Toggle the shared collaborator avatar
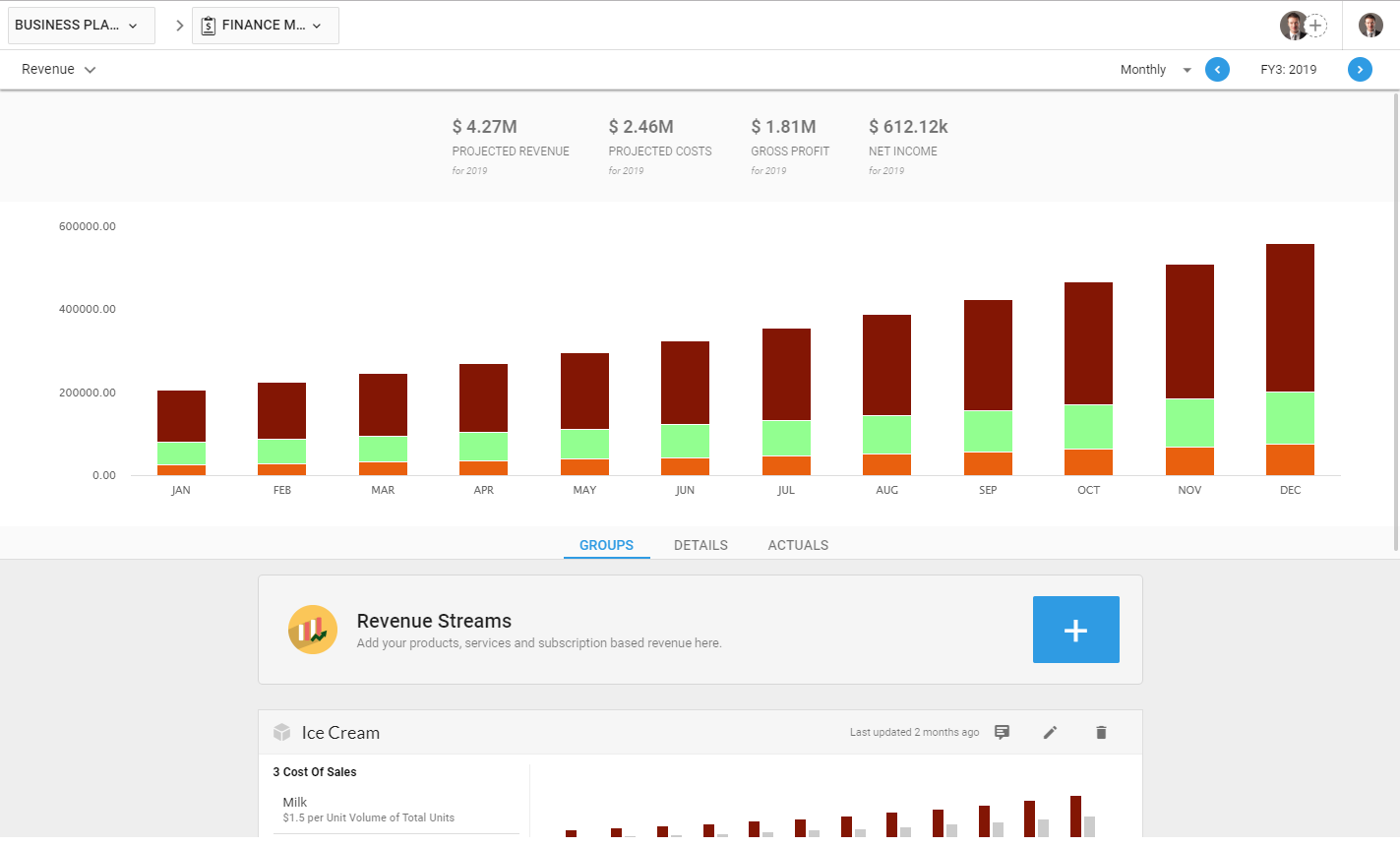 (x=1295, y=26)
